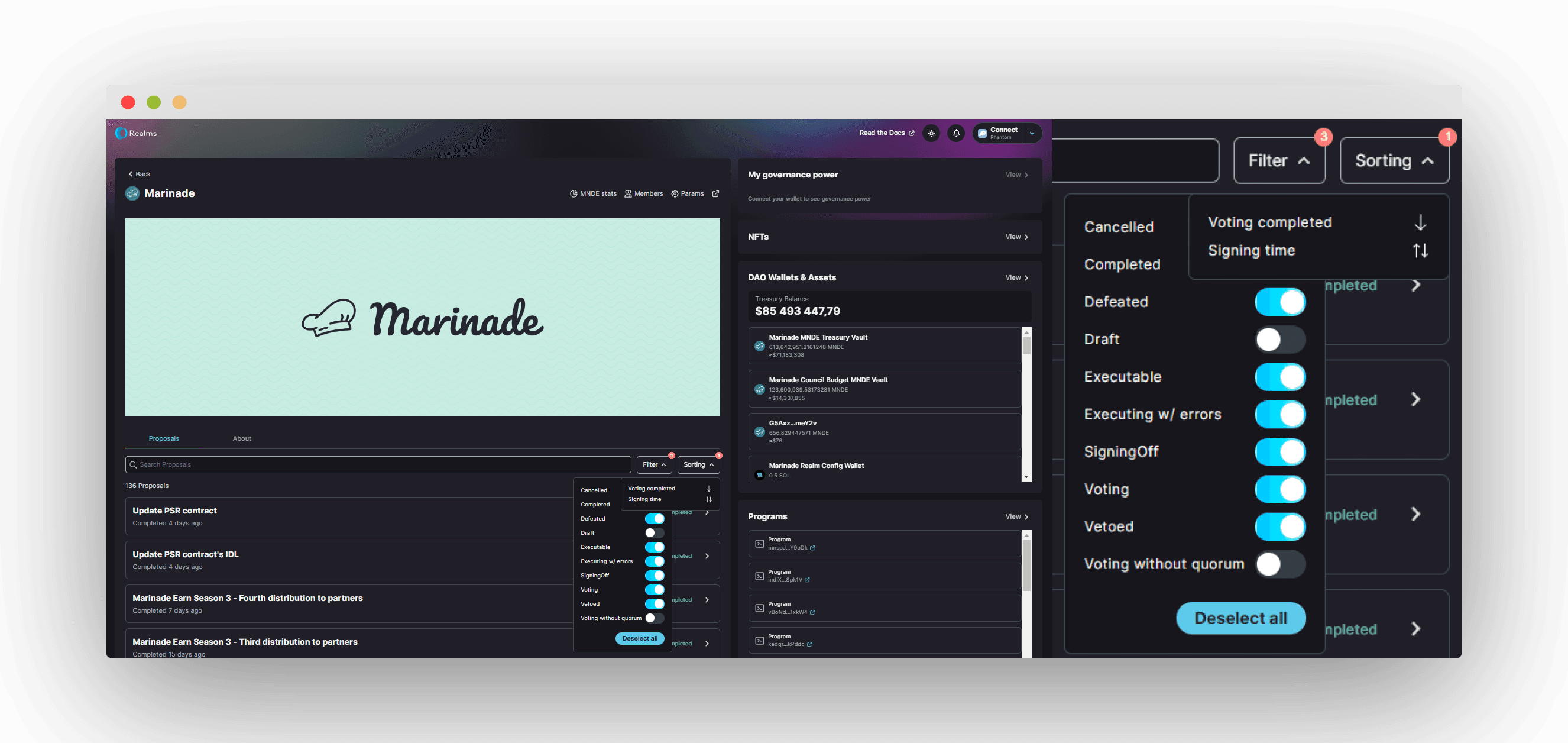Open wallet selector arrow beside Connect

(x=1032, y=133)
